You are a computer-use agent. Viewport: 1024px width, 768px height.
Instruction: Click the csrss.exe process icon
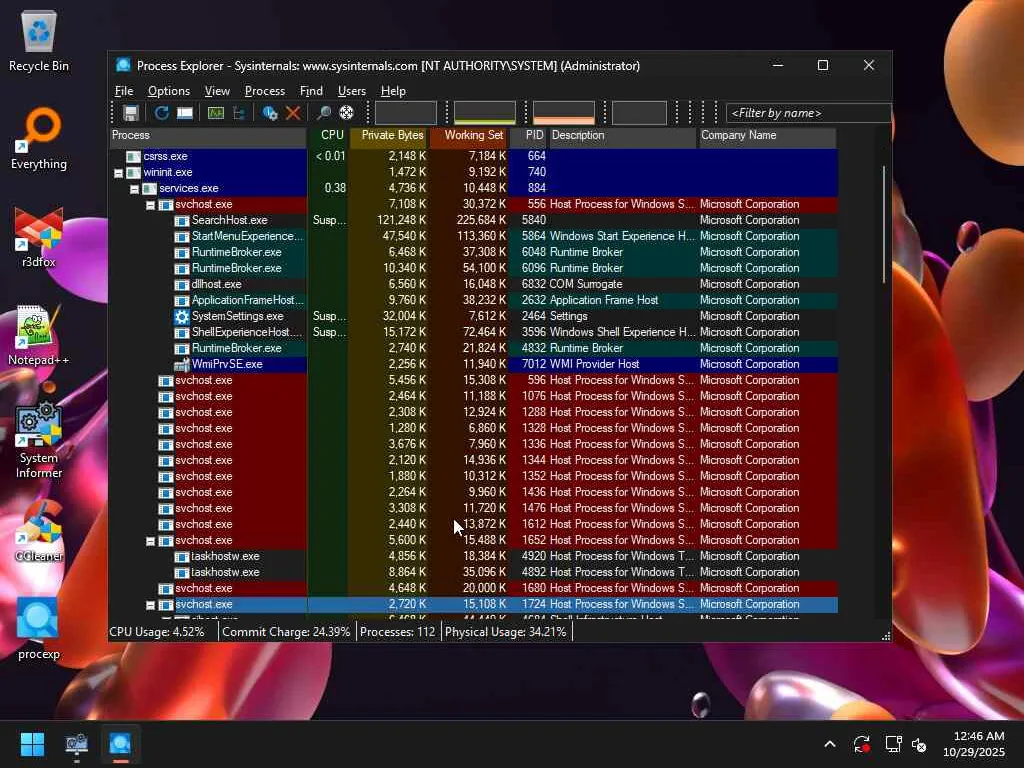[133, 157]
